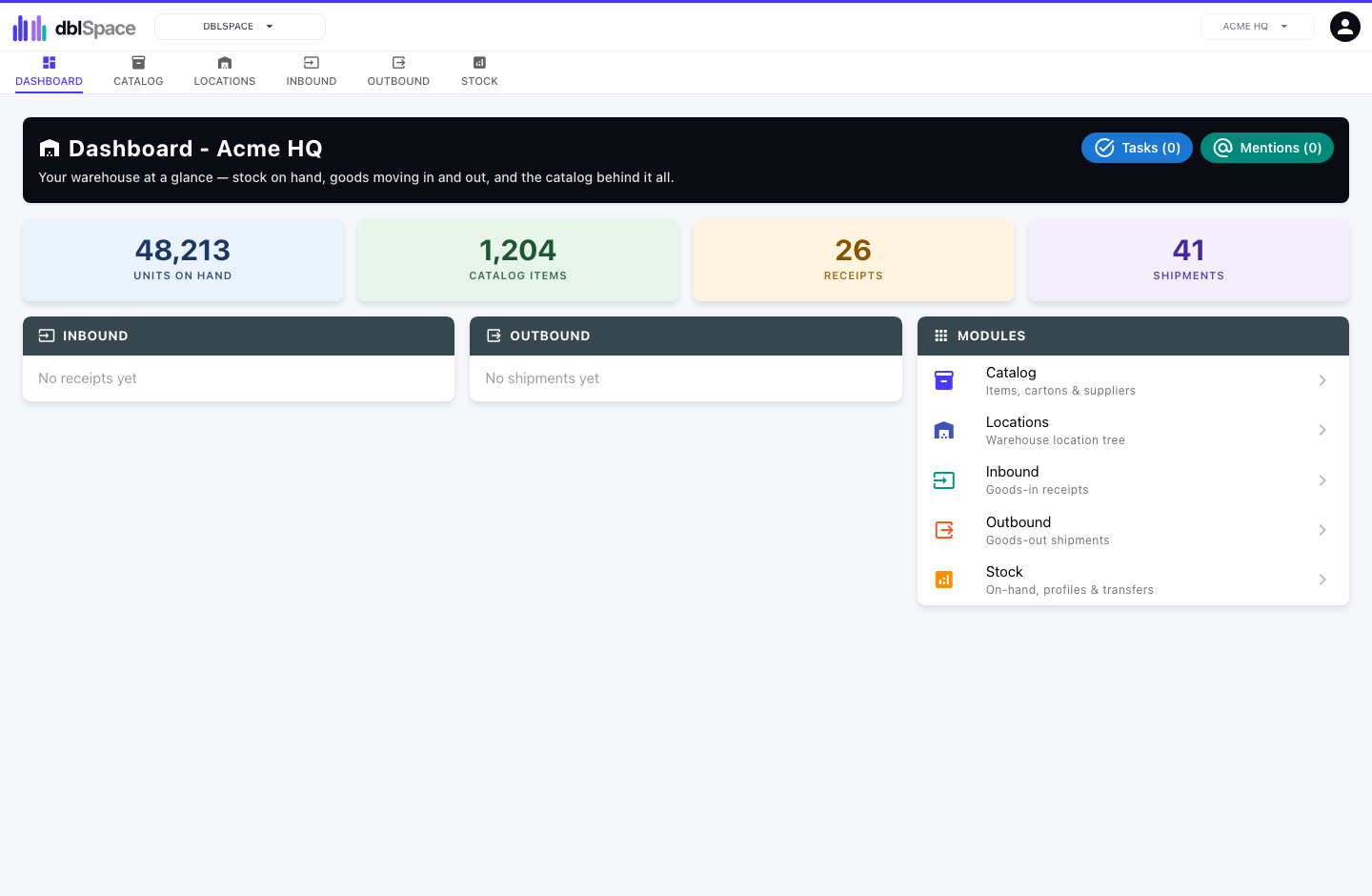Open the Locations module link
Image resolution: width=1372 pixels, height=896 pixels.
[1133, 430]
